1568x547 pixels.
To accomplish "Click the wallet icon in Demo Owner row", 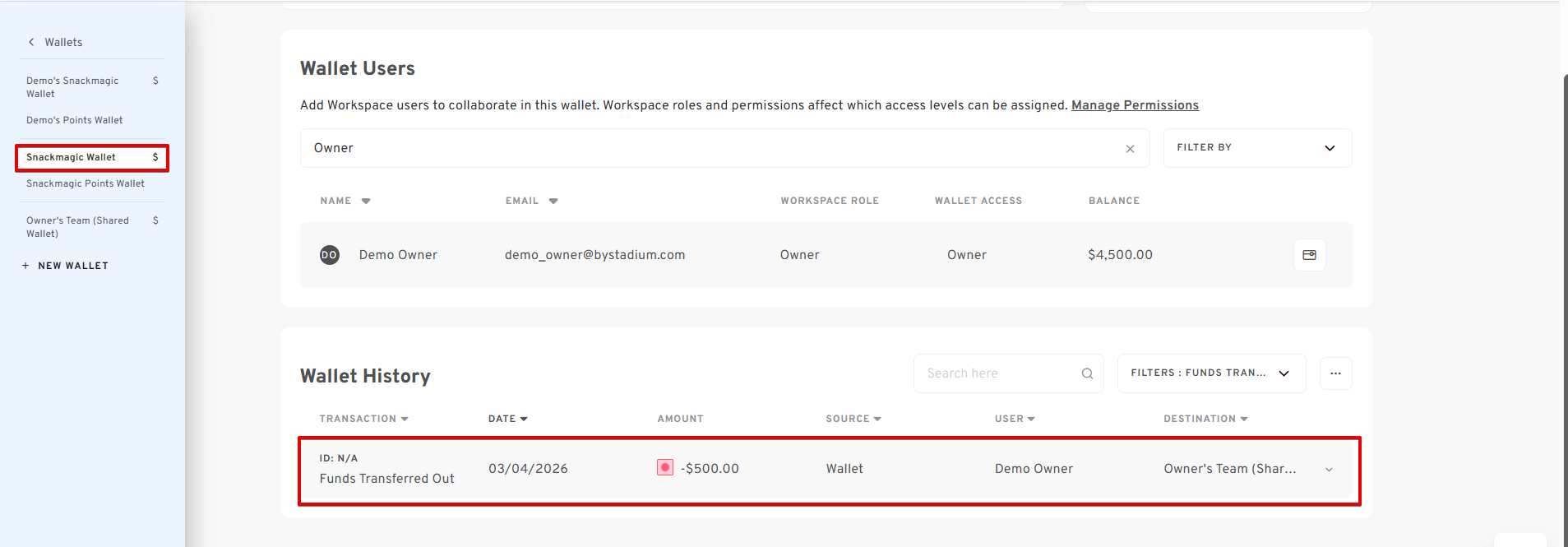I will (1309, 255).
